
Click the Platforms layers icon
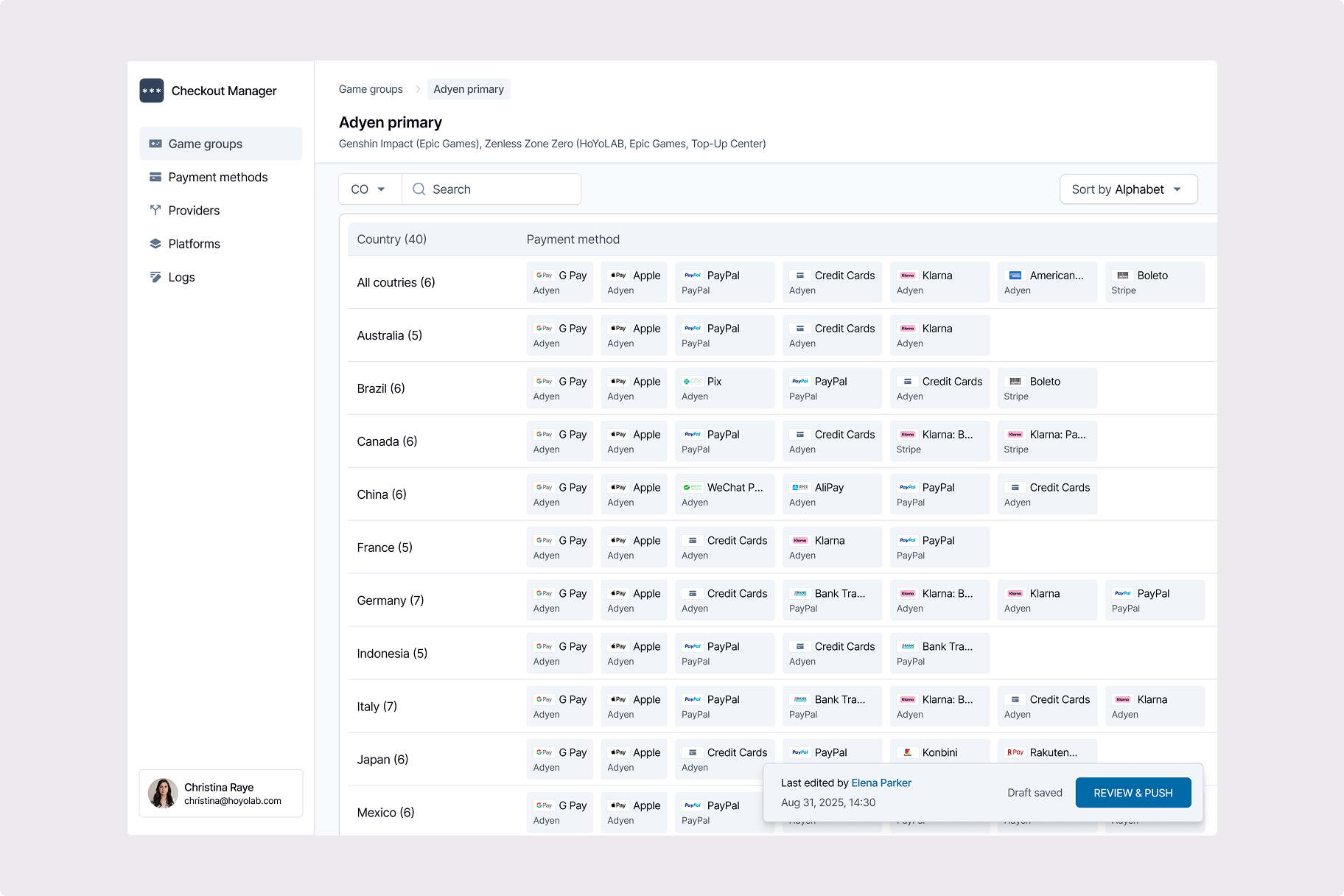(x=155, y=243)
